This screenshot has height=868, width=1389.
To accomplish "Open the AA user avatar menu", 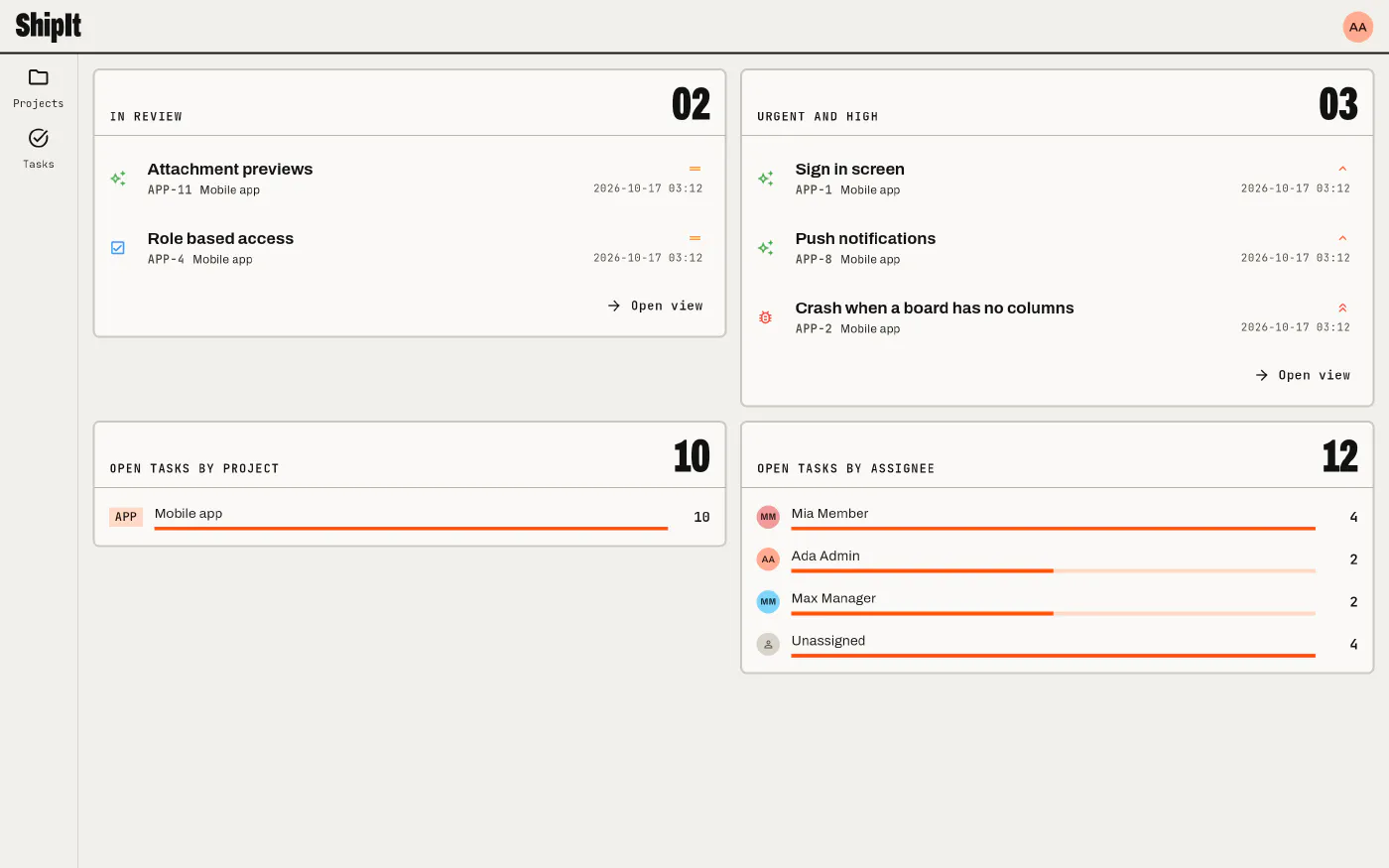I will pos(1357,27).
